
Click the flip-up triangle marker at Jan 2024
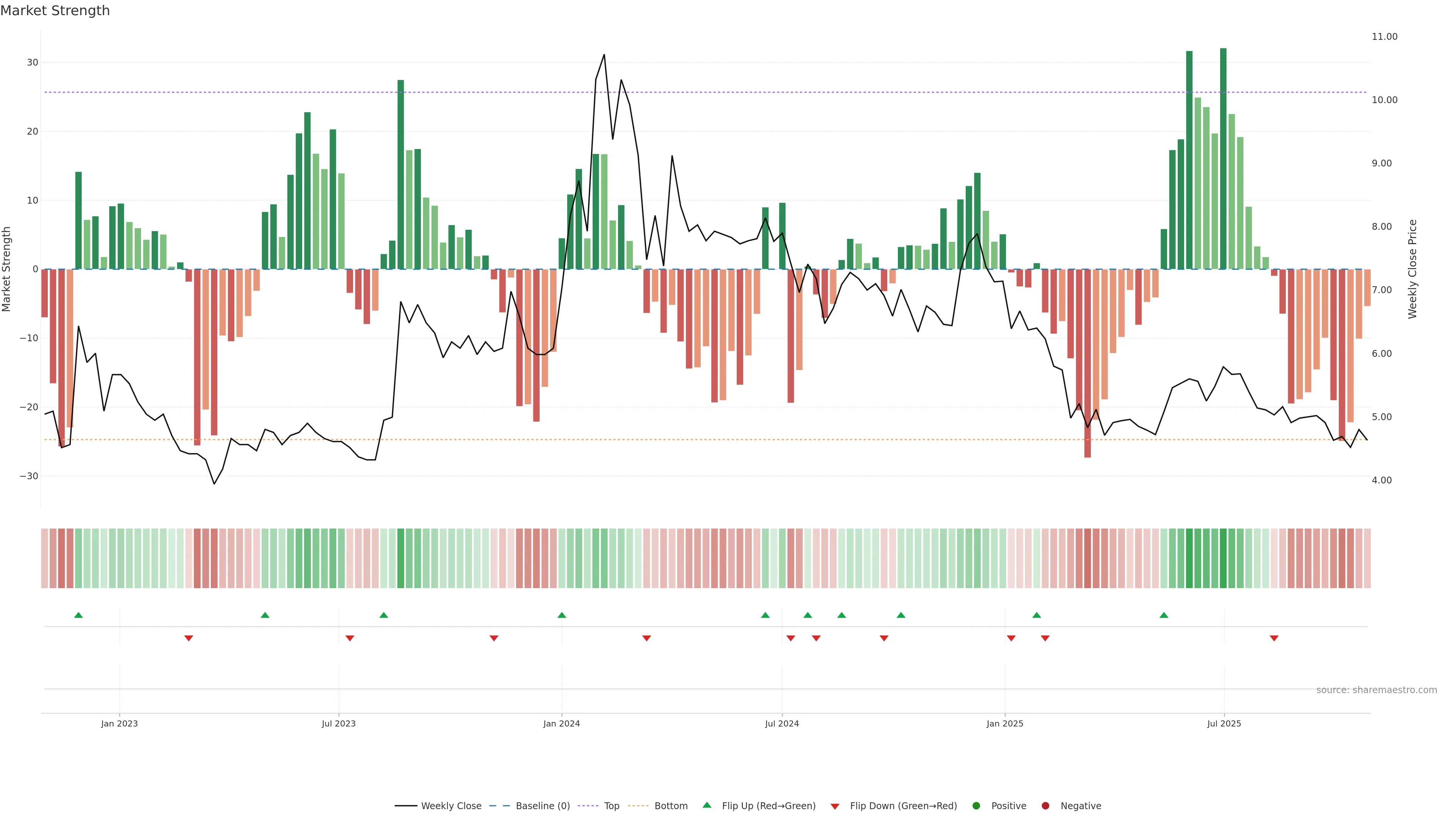561,615
